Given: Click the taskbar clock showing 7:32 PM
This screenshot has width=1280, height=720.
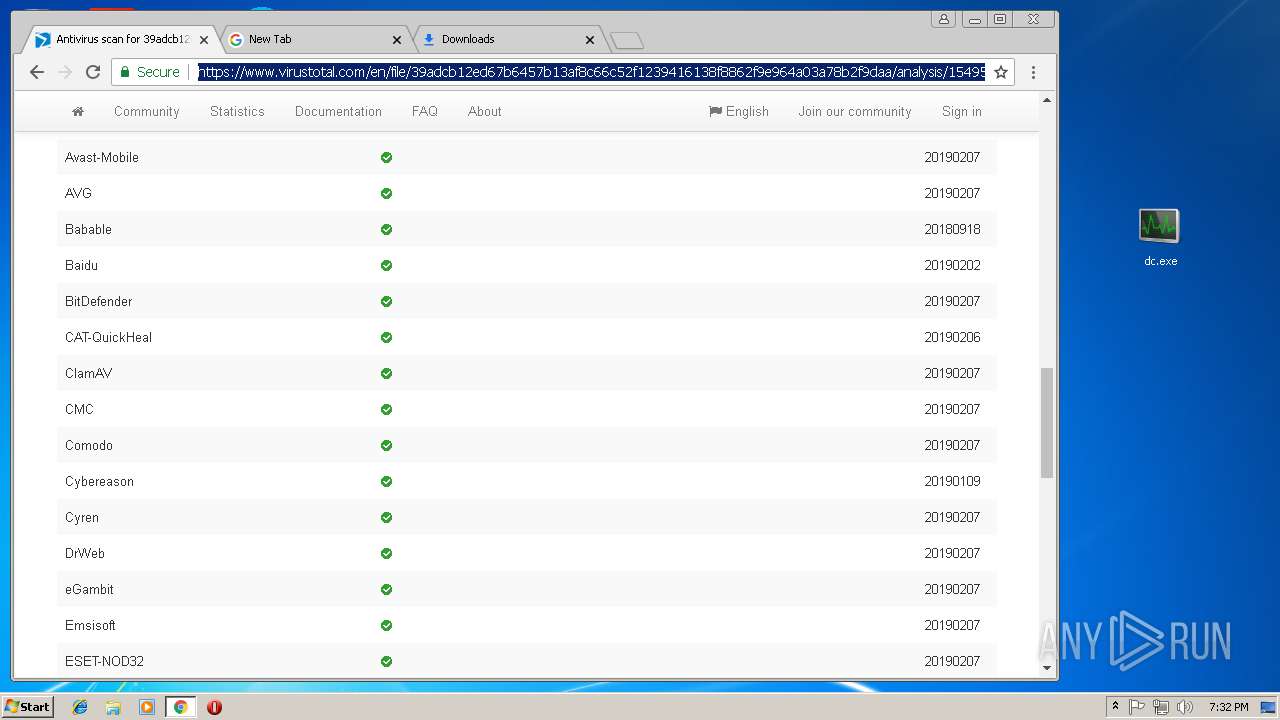Looking at the screenshot, I should 1228,707.
